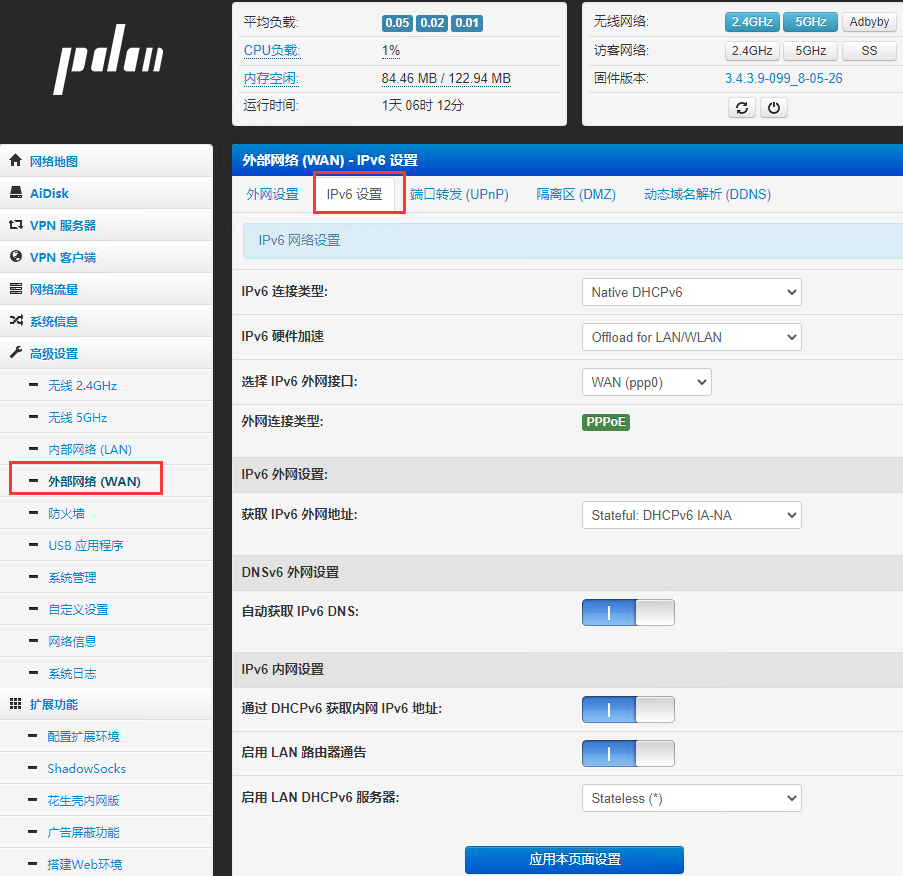Toggle wireless 2.4GHz button in 无线网络 row

coord(752,22)
